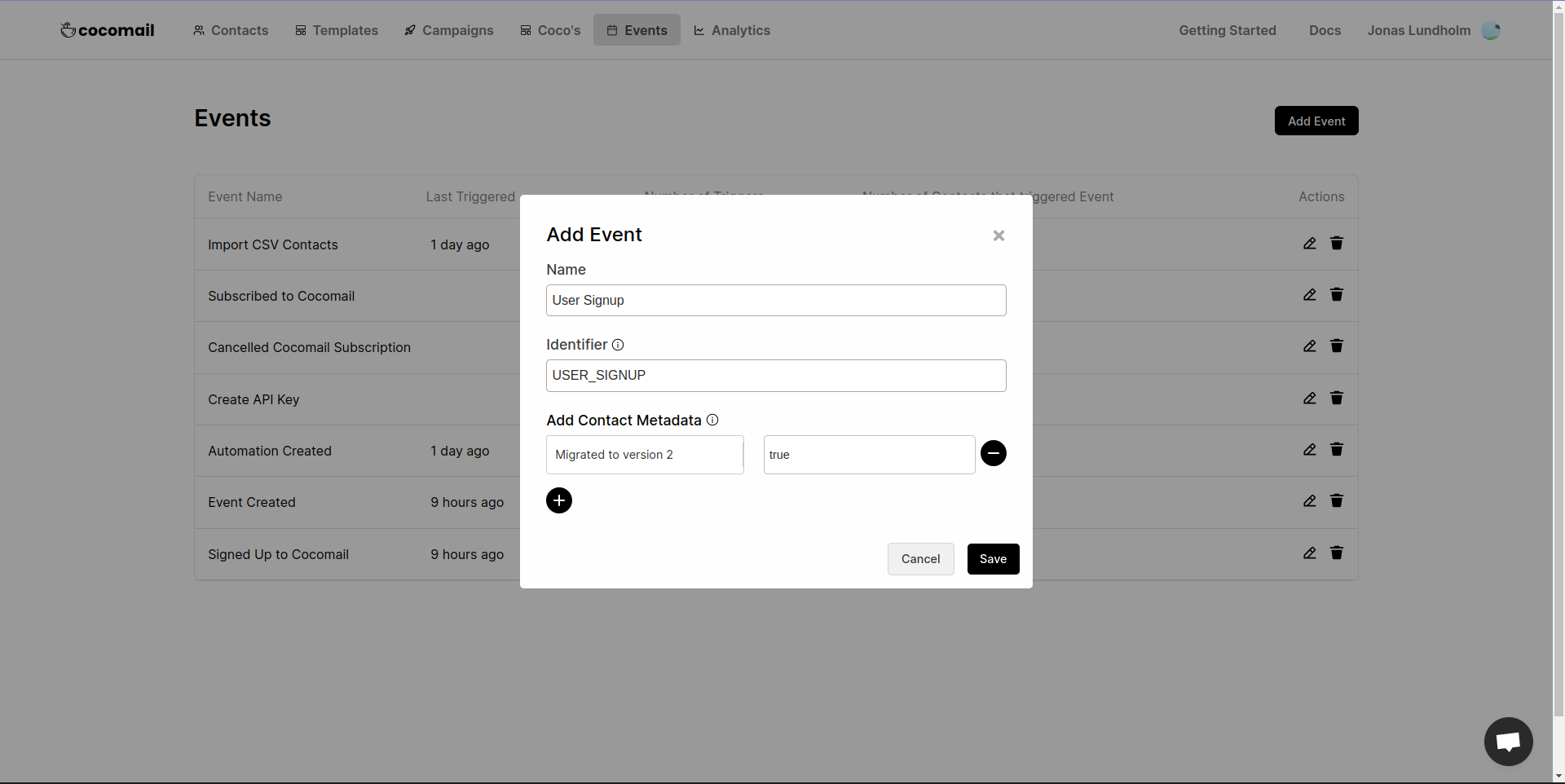The height and width of the screenshot is (784, 1565).
Task: Edit the Create API Key event
Action: click(1309, 398)
